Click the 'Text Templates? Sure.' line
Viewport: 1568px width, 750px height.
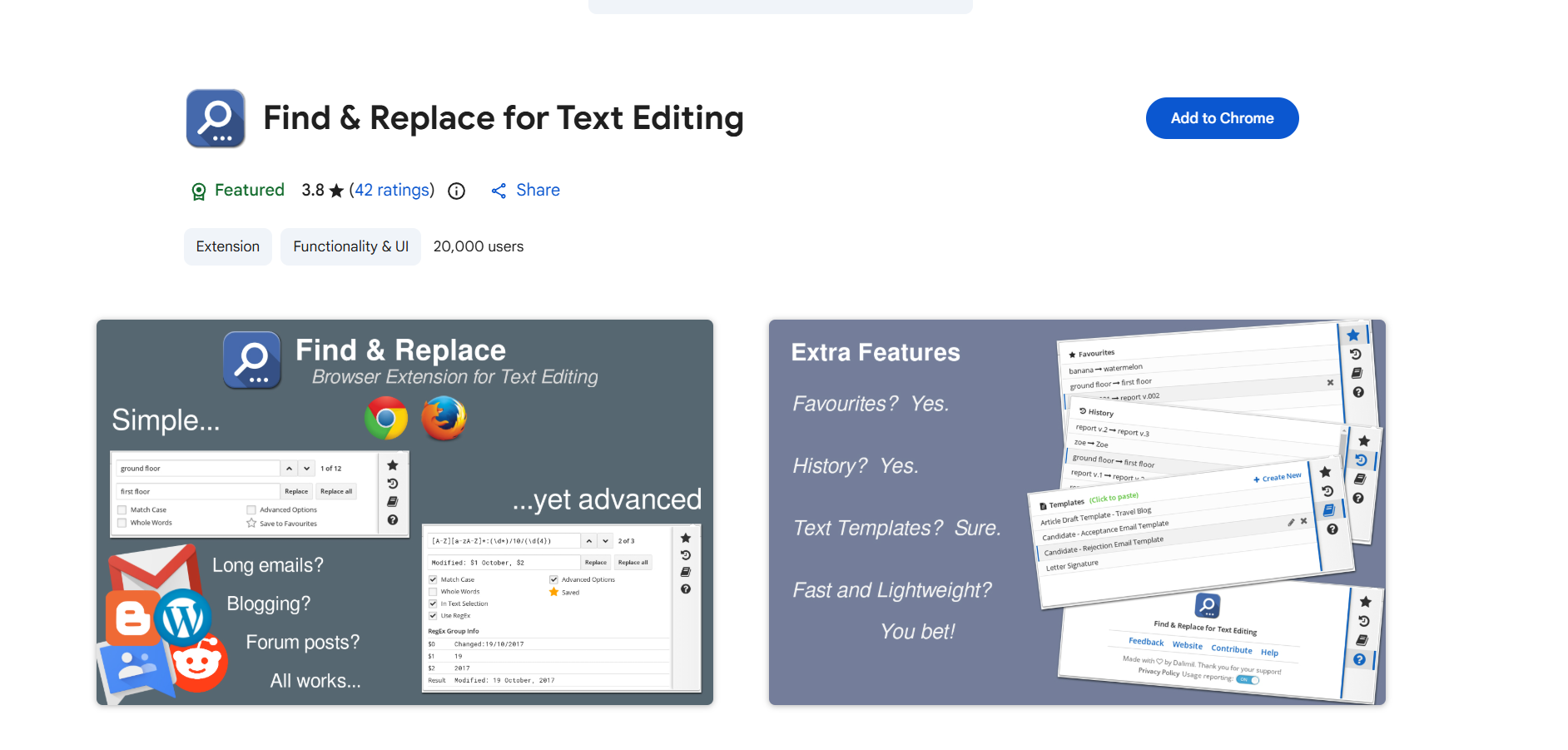tap(897, 528)
